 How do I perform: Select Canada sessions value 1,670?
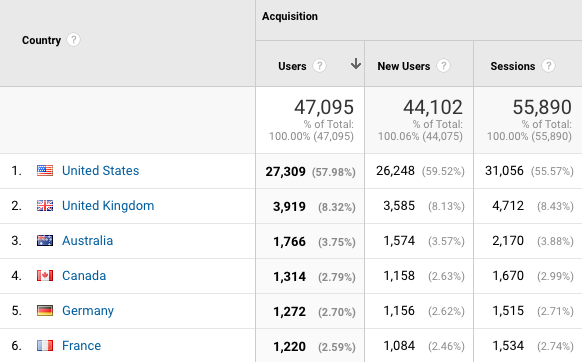coord(508,276)
